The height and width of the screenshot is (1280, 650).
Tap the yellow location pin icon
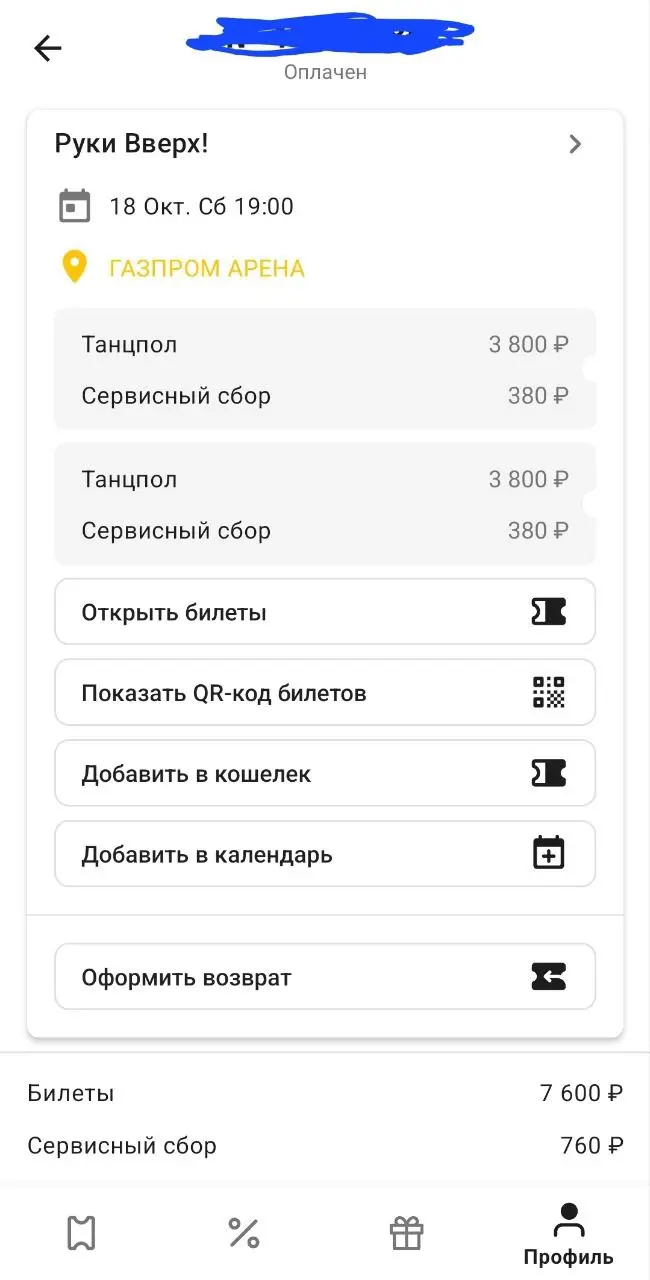pyautogui.click(x=75, y=267)
